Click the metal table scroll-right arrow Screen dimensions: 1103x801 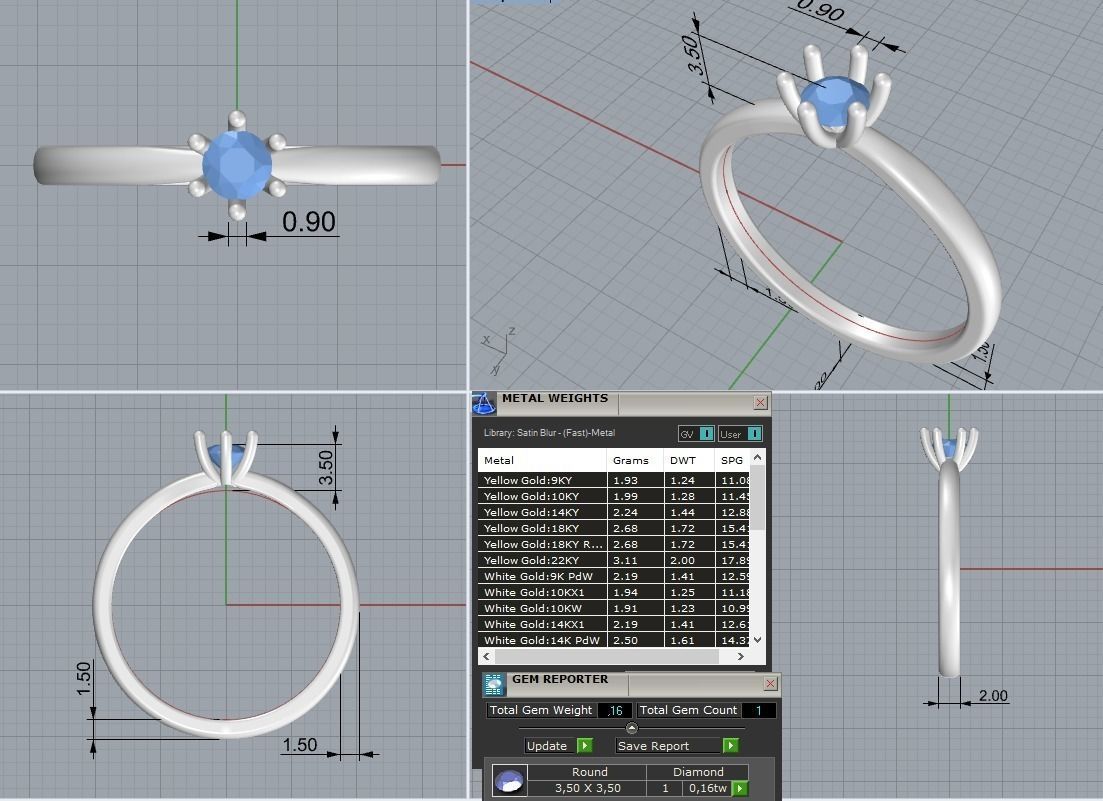[740, 656]
